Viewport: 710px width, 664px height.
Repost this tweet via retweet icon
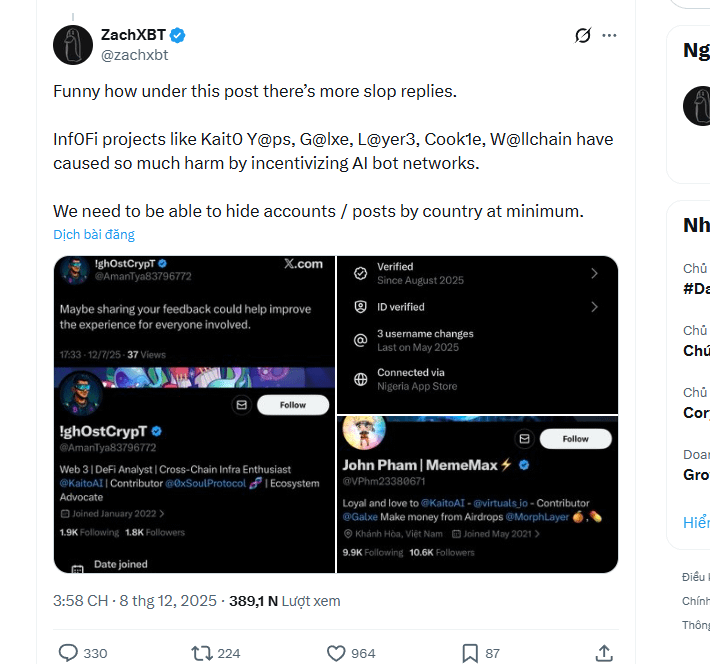click(x=202, y=653)
